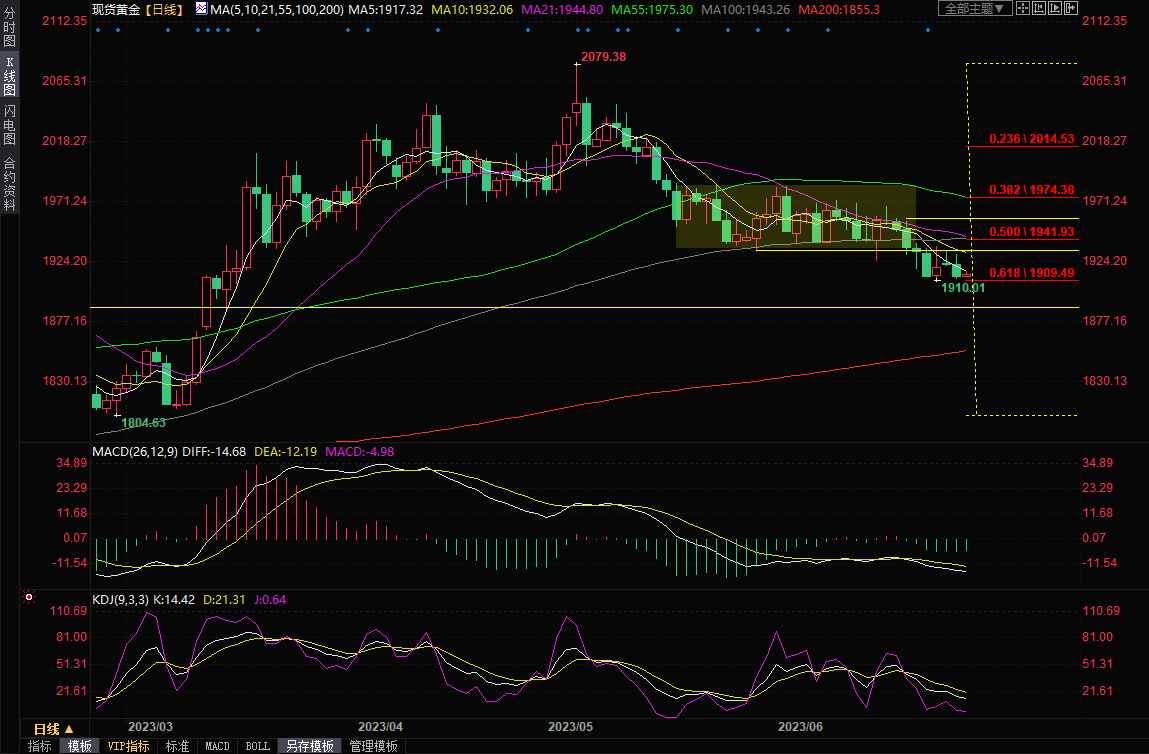Click the 另存模板 button
Screen dimensions: 1149x754
click(x=309, y=746)
